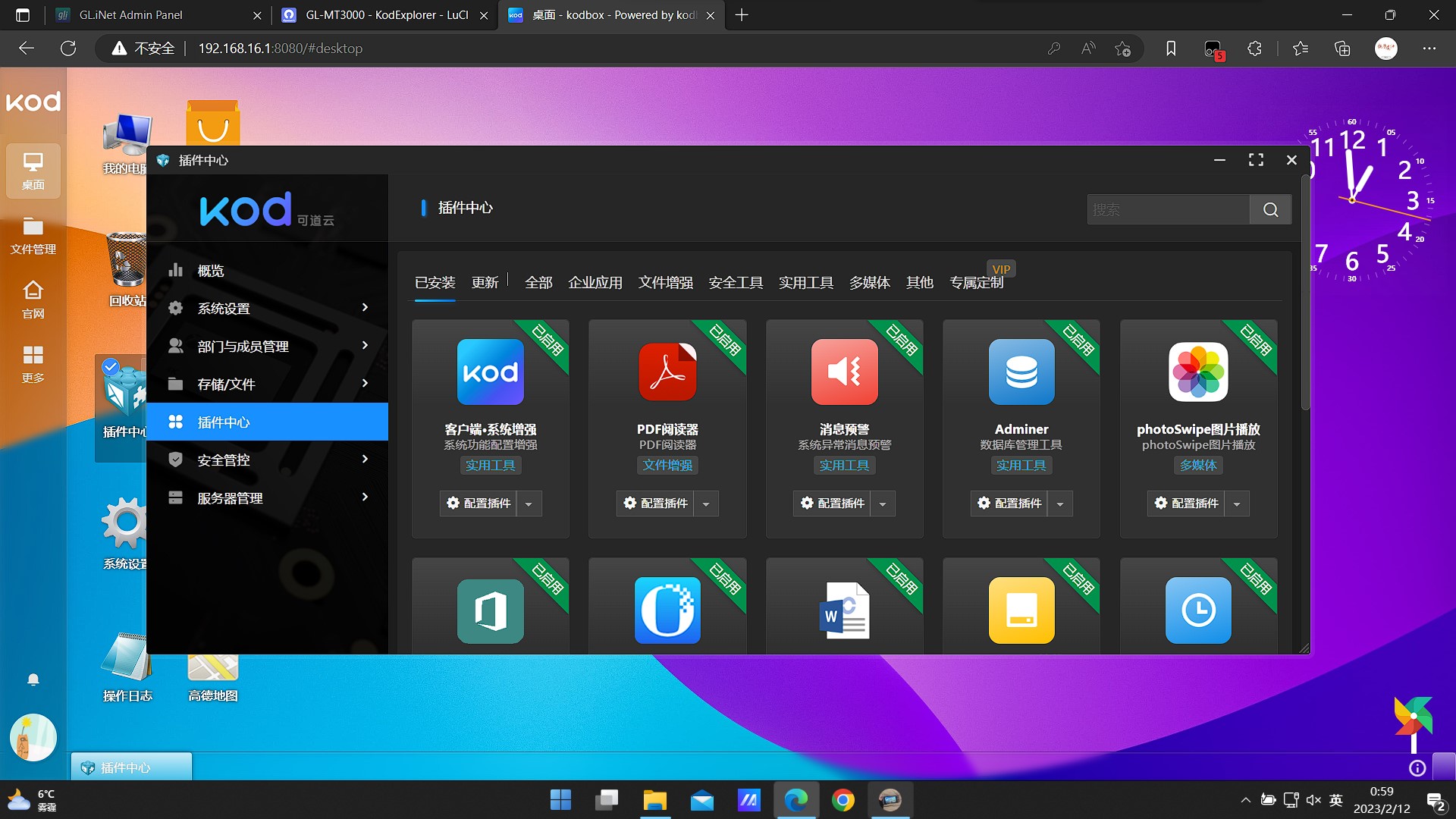Click the photoSwipe图片播放 plugin icon

tap(1197, 372)
